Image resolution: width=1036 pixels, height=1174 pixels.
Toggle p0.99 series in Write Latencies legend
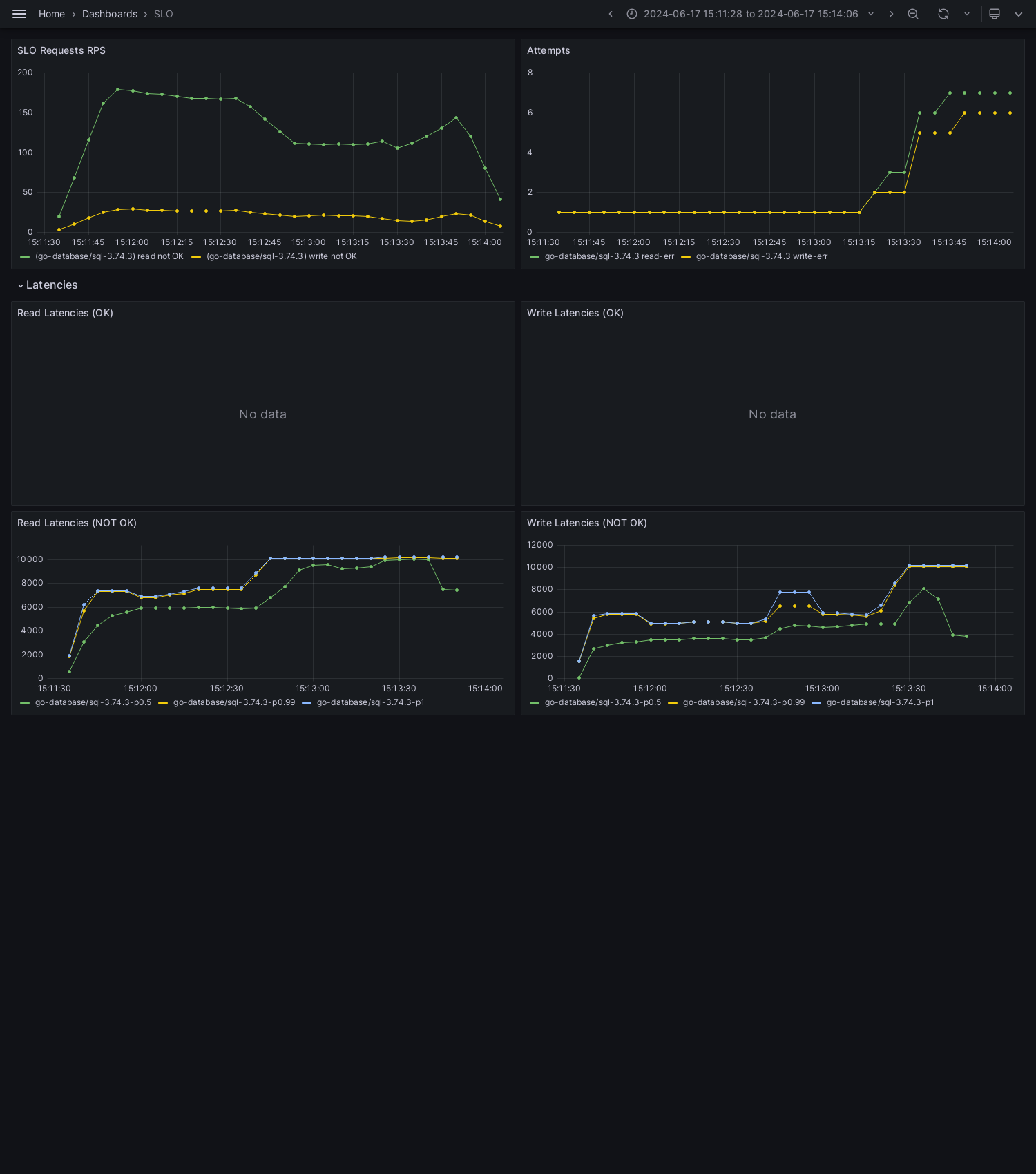tap(744, 702)
